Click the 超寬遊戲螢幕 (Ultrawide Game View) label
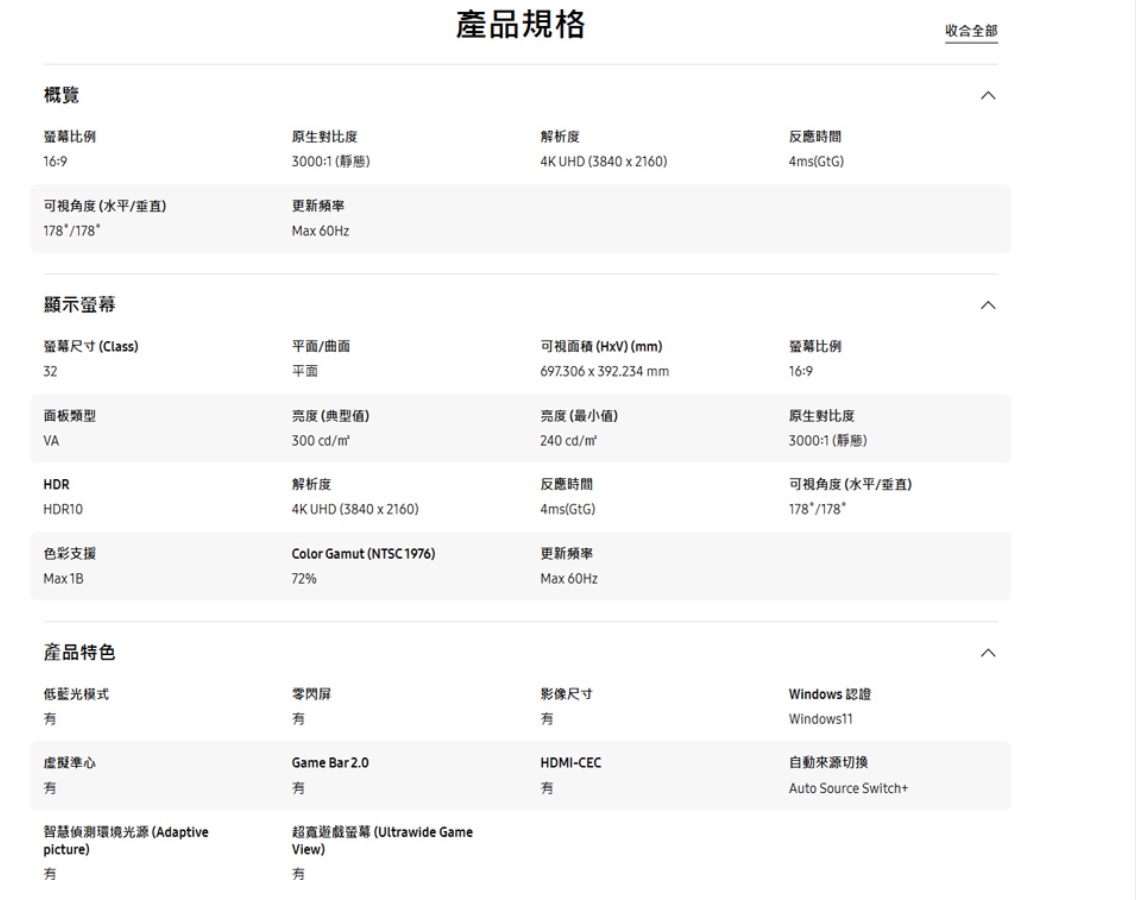Viewport: 1136px width, 900px height. [382, 840]
